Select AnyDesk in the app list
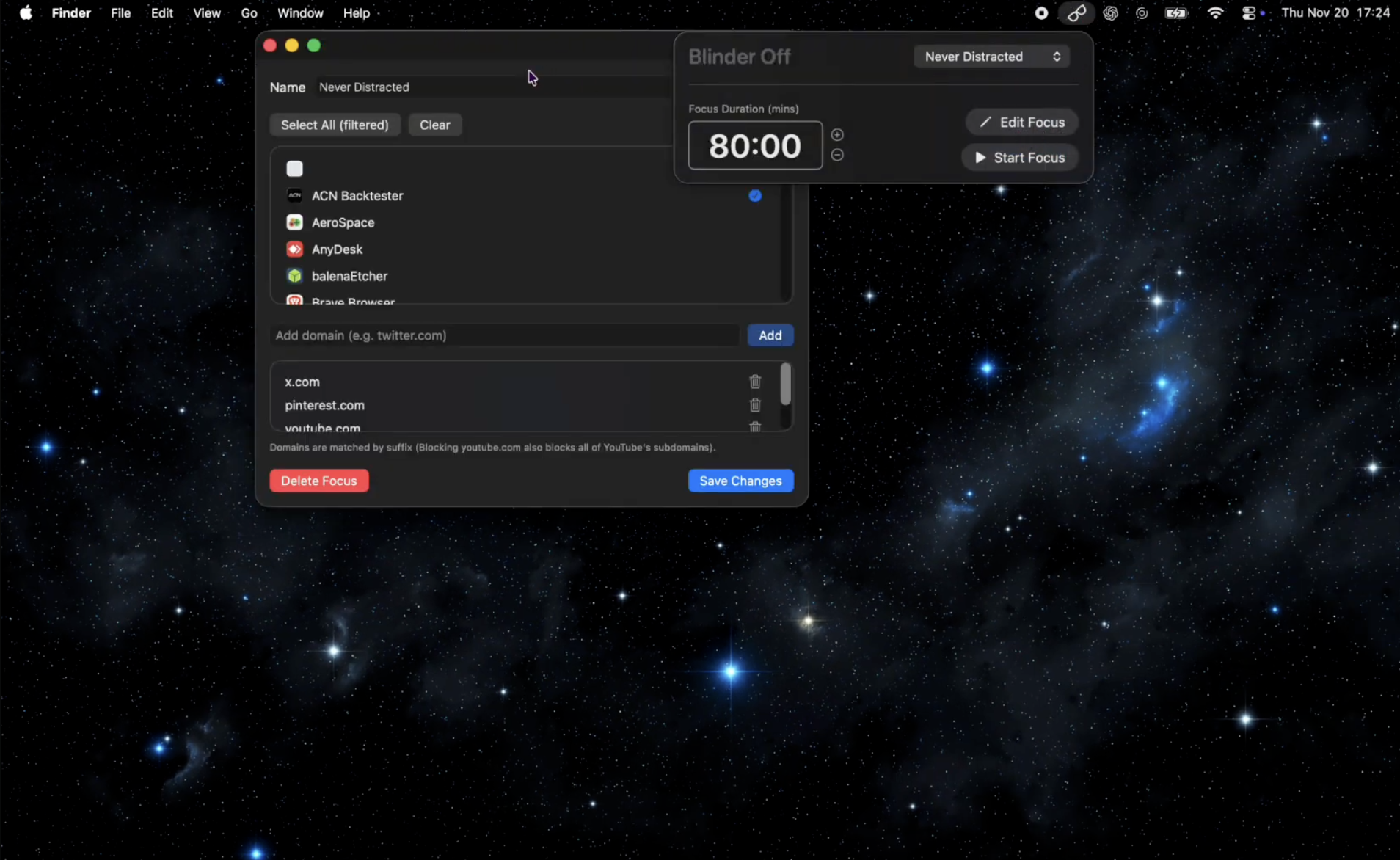 (337, 249)
